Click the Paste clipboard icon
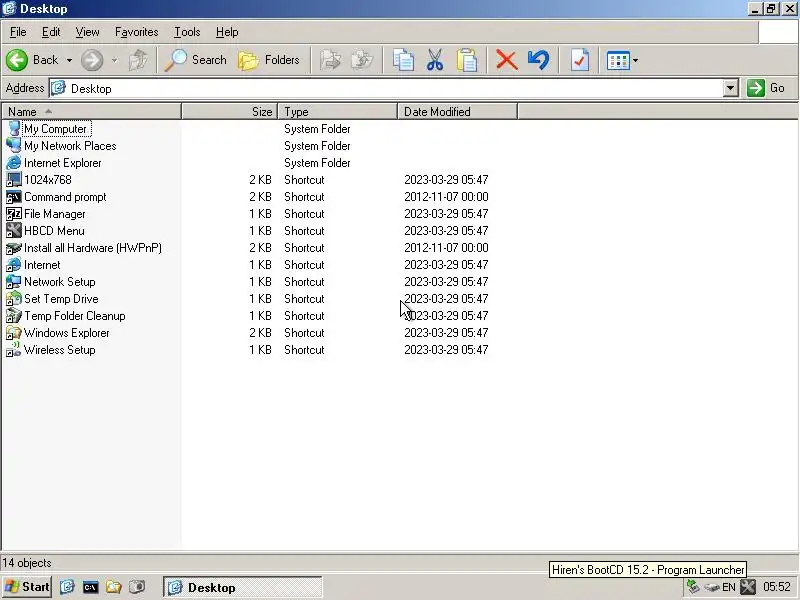 467,60
